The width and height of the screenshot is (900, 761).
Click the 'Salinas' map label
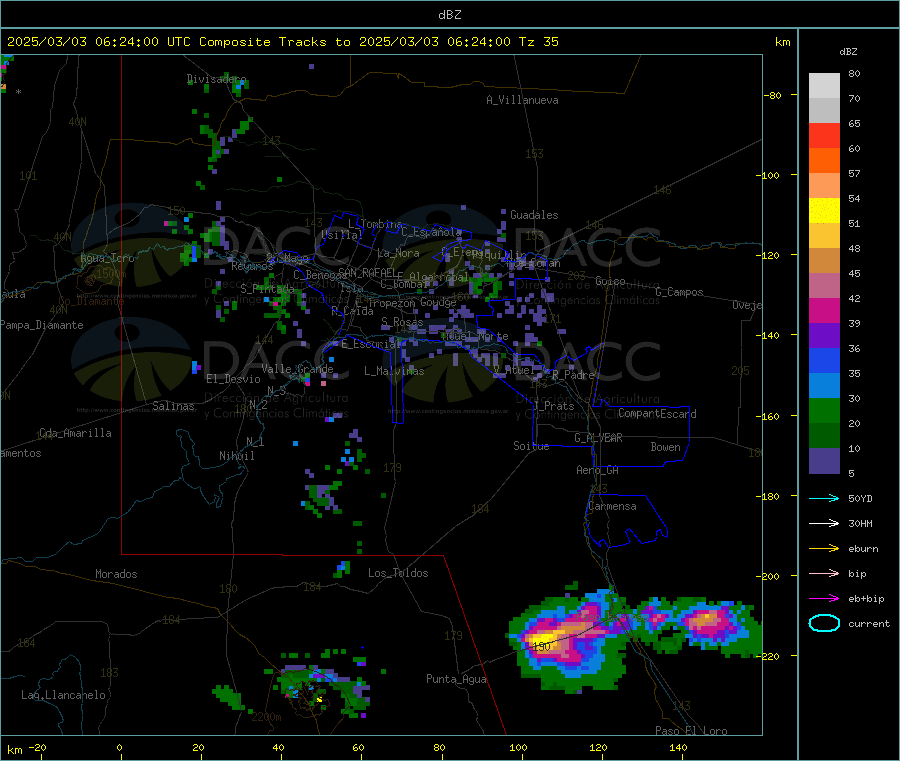173,406
